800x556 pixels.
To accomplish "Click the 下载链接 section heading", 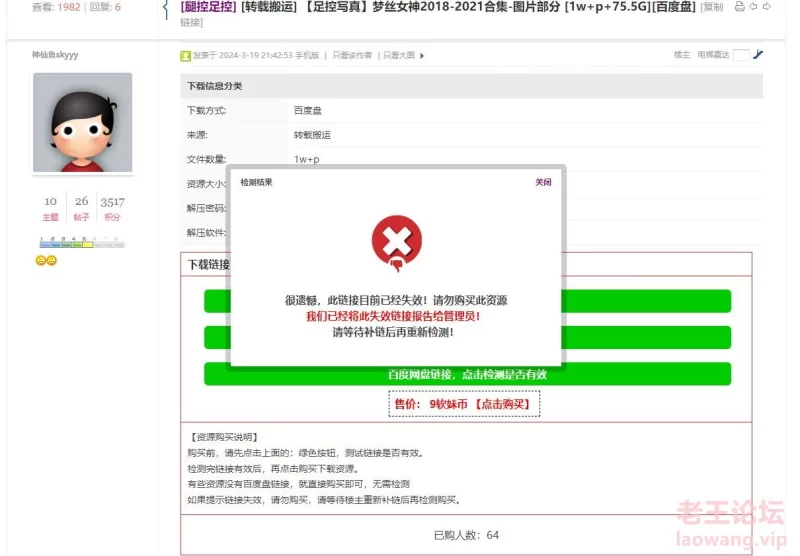I will pyautogui.click(x=209, y=264).
